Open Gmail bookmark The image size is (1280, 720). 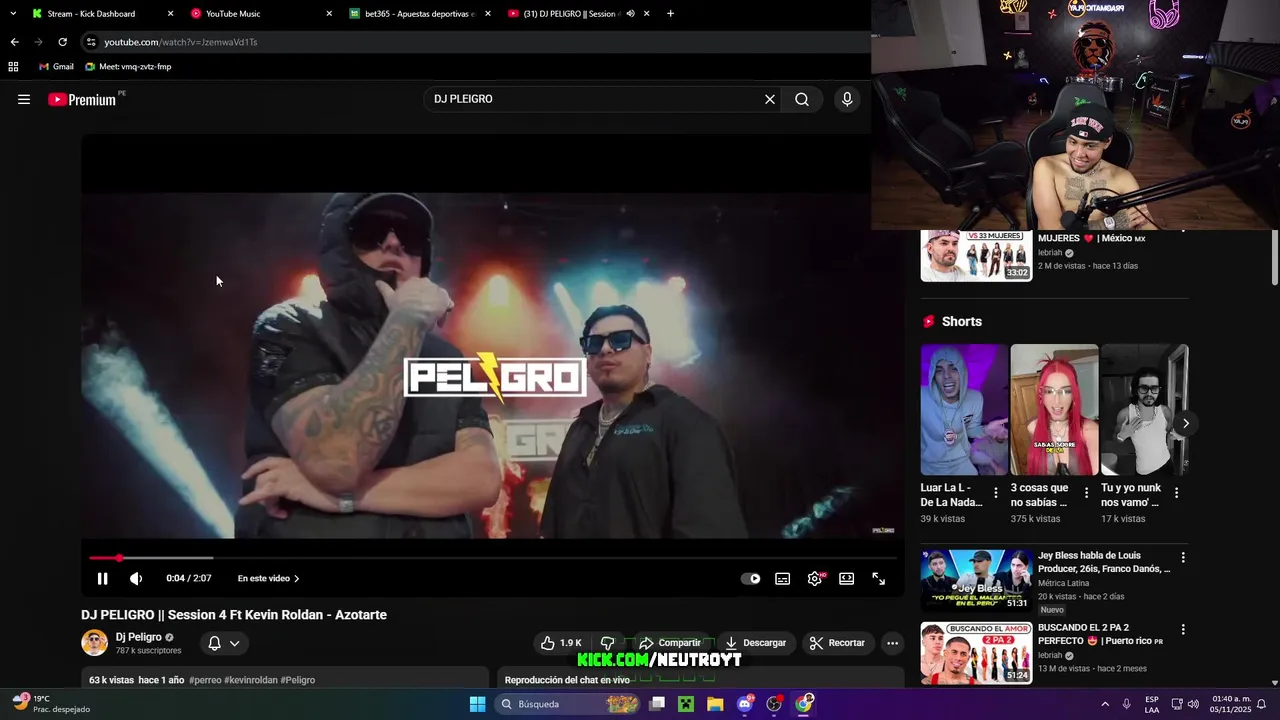56,67
